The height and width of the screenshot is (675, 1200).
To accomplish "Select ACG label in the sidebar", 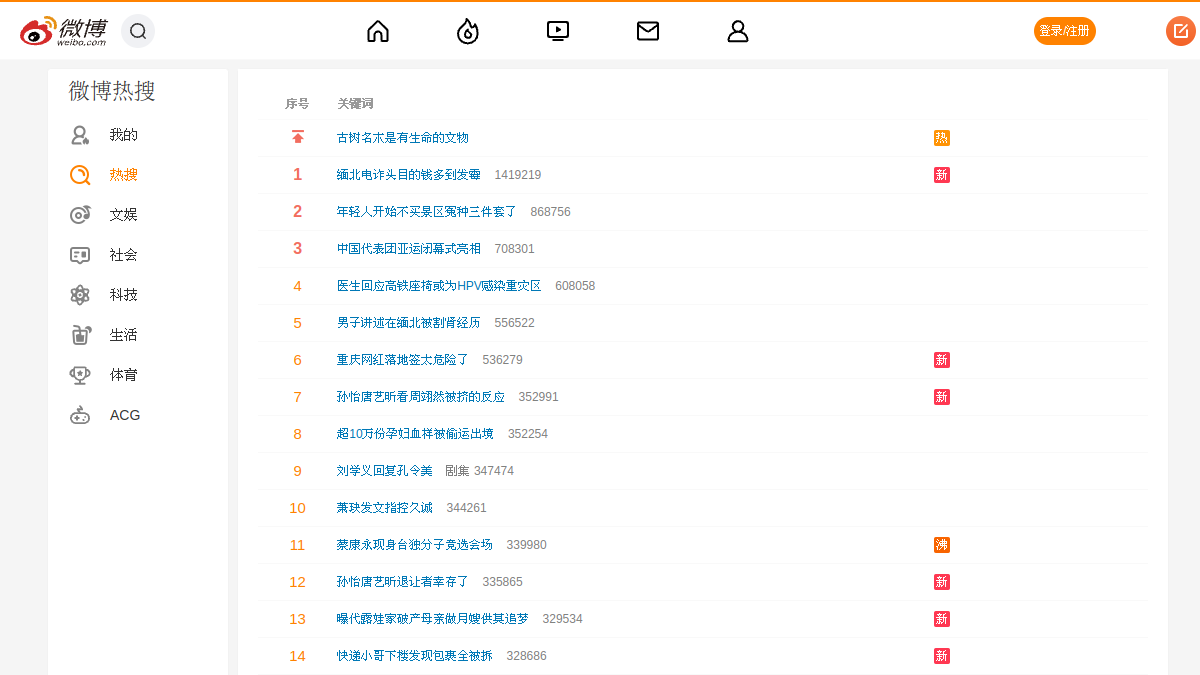I will pos(125,415).
